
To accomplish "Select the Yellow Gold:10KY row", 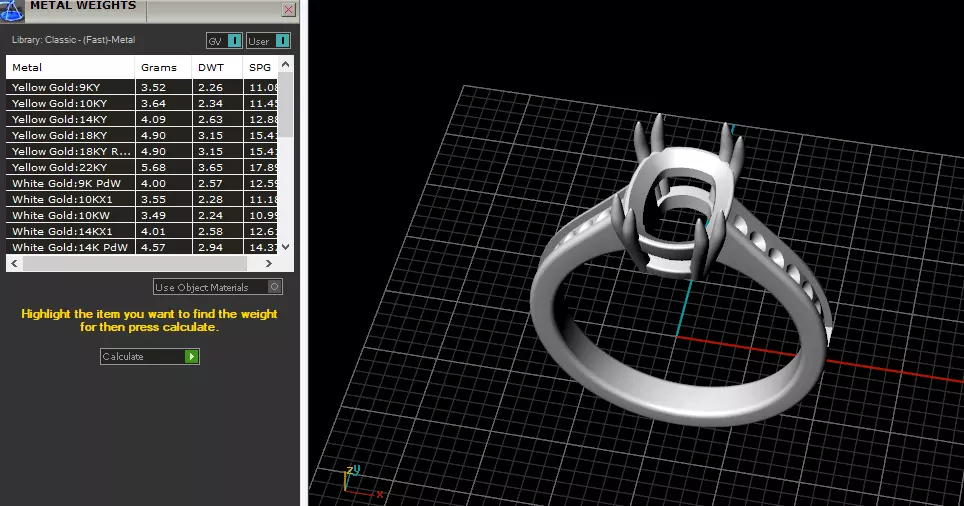I will pyautogui.click(x=142, y=103).
